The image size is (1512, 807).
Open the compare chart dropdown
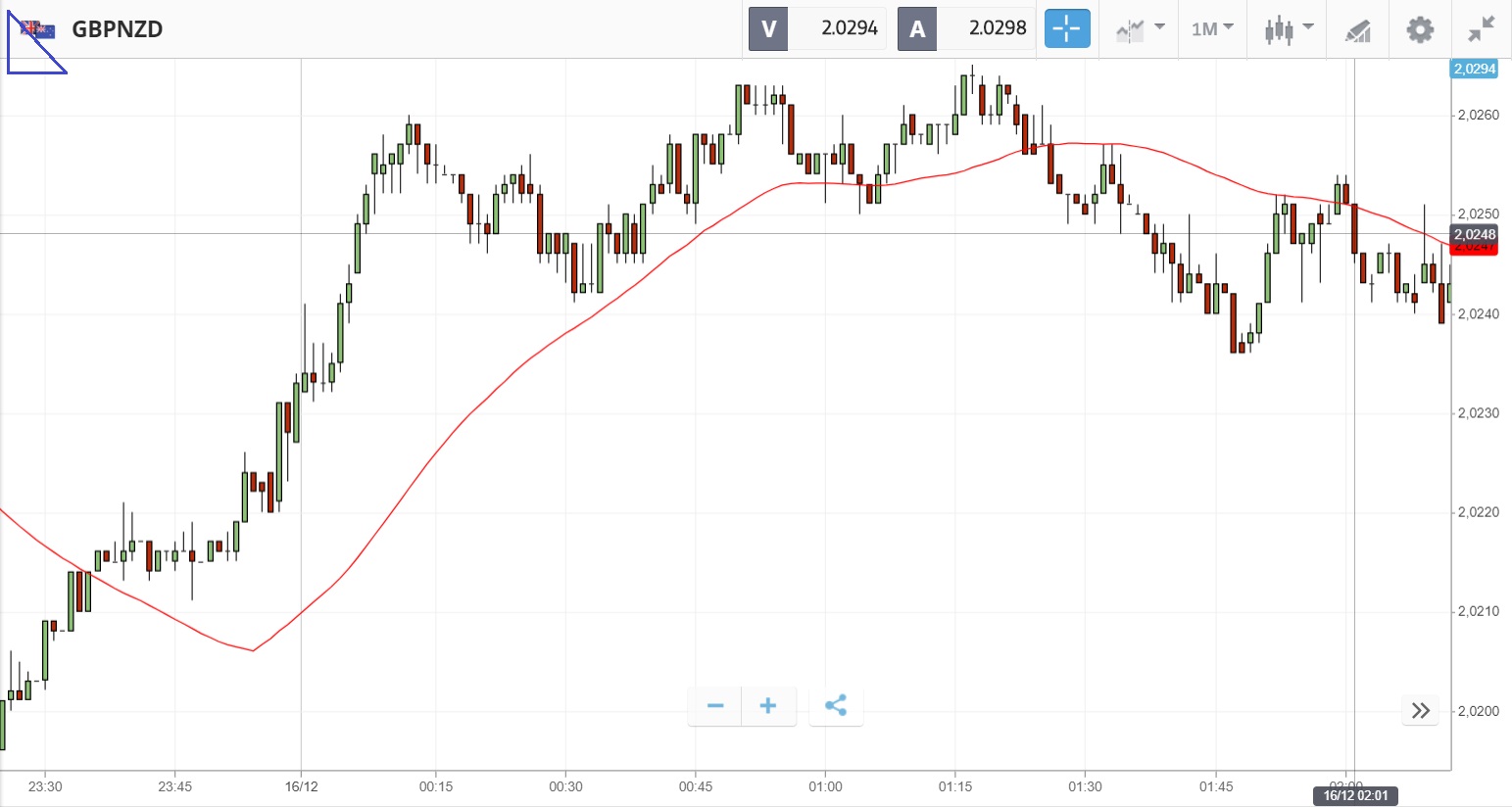(1141, 29)
